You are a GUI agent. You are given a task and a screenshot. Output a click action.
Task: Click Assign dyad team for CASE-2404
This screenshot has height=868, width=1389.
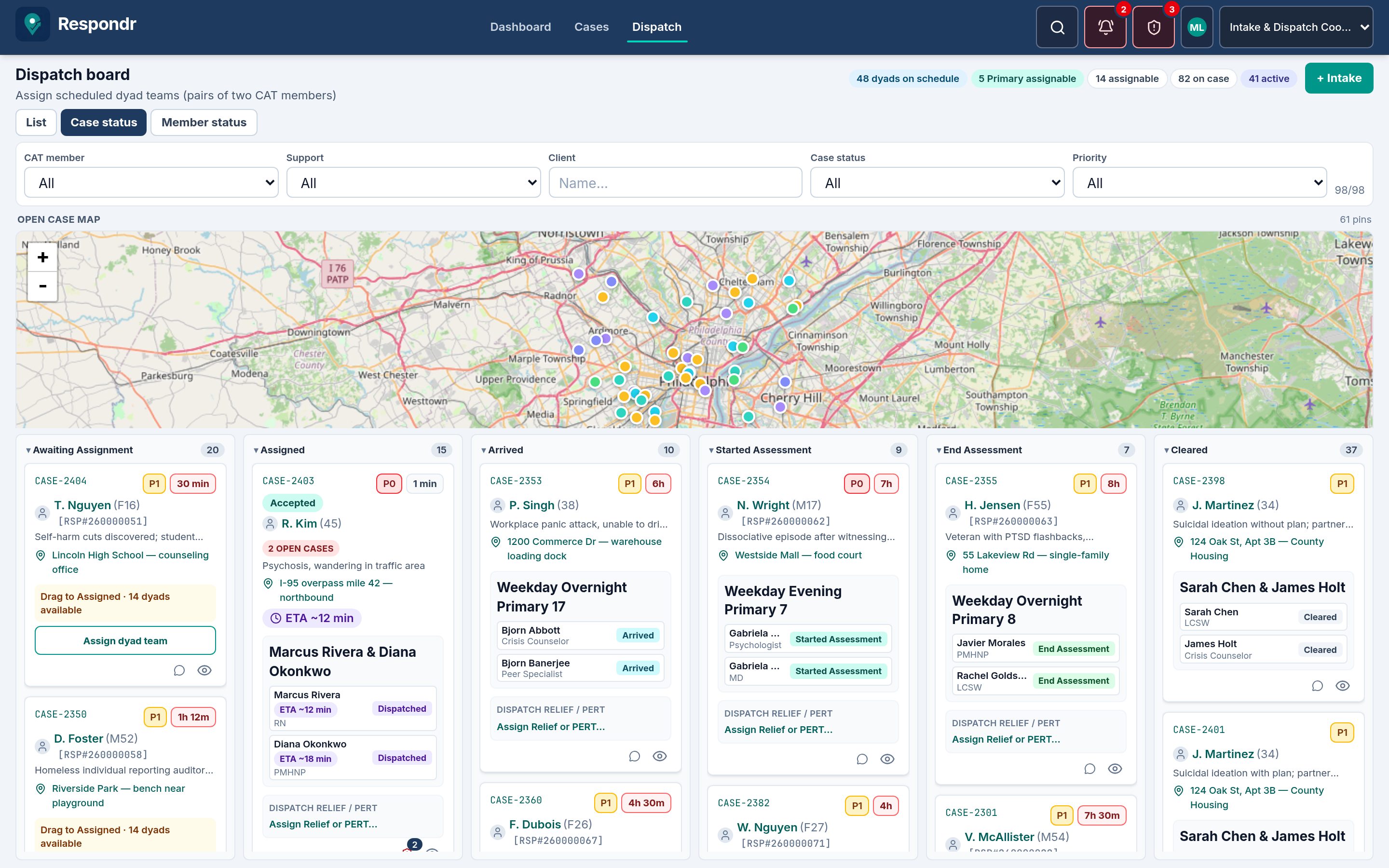125,640
